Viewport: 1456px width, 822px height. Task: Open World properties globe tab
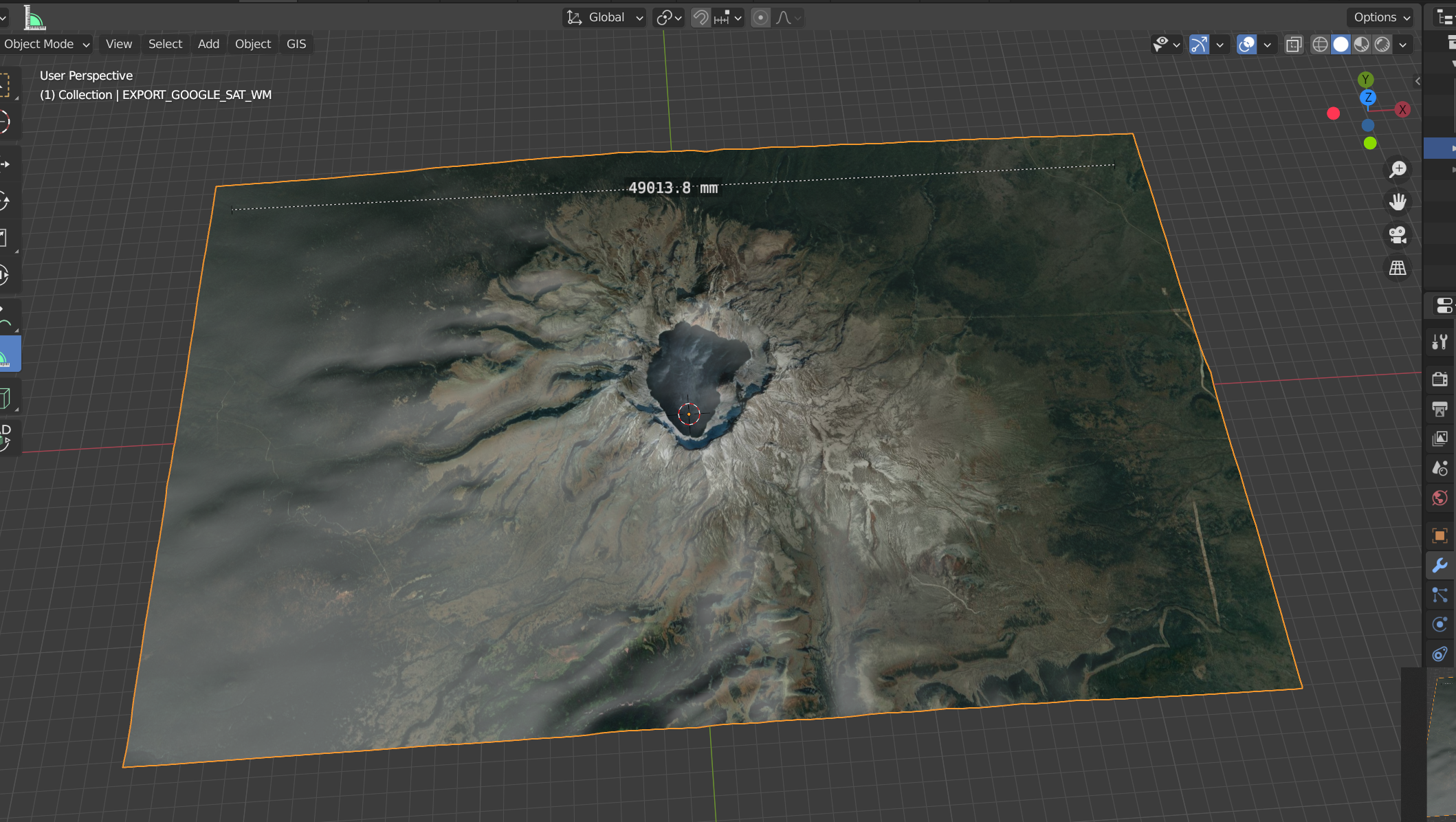coord(1440,498)
